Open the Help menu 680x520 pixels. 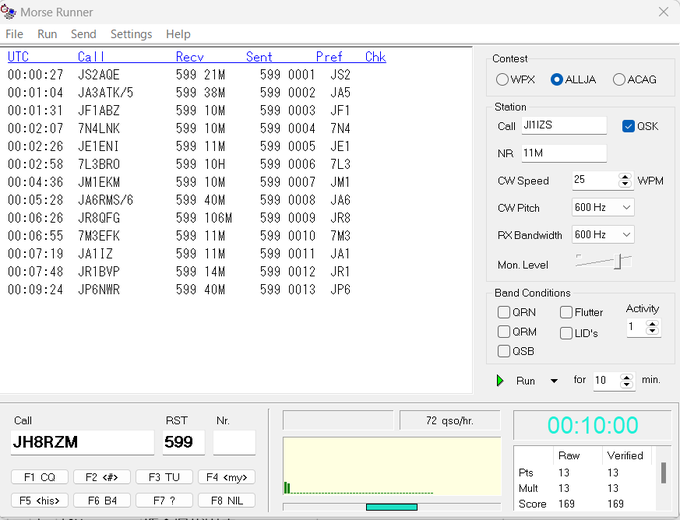pyautogui.click(x=178, y=34)
